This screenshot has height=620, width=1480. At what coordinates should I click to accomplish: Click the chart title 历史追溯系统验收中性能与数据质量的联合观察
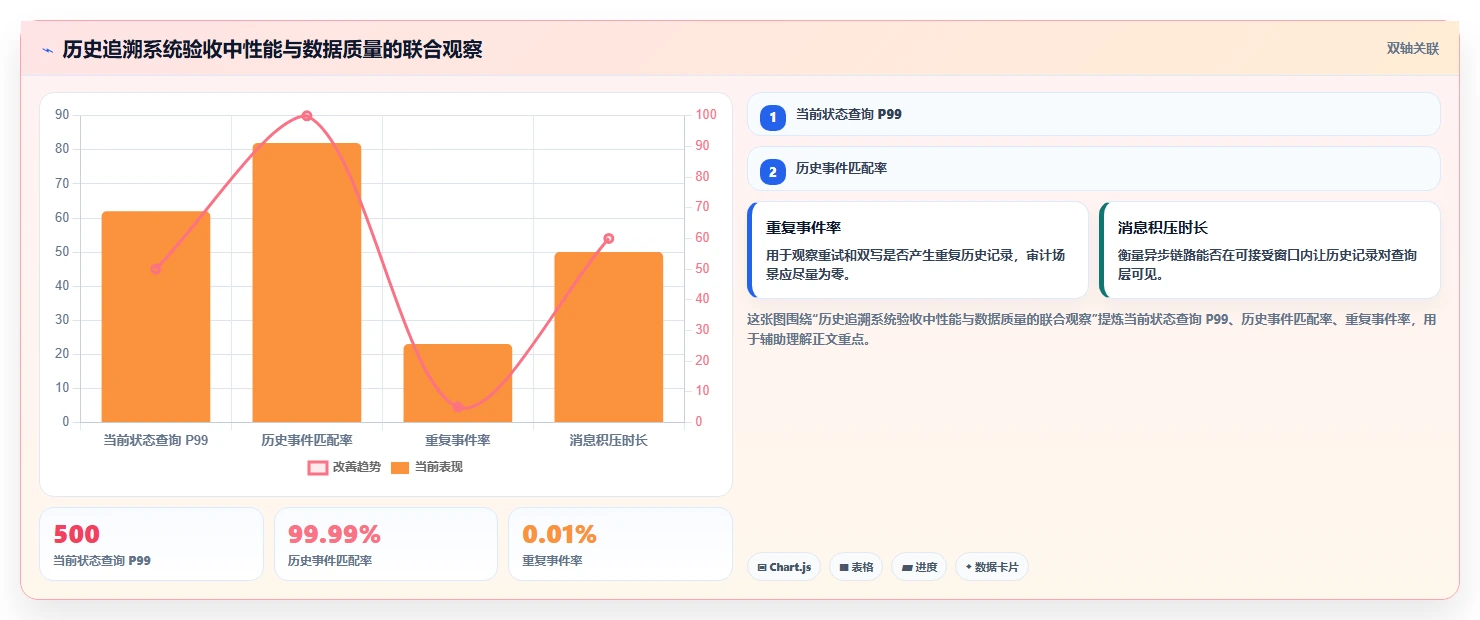[x=272, y=49]
